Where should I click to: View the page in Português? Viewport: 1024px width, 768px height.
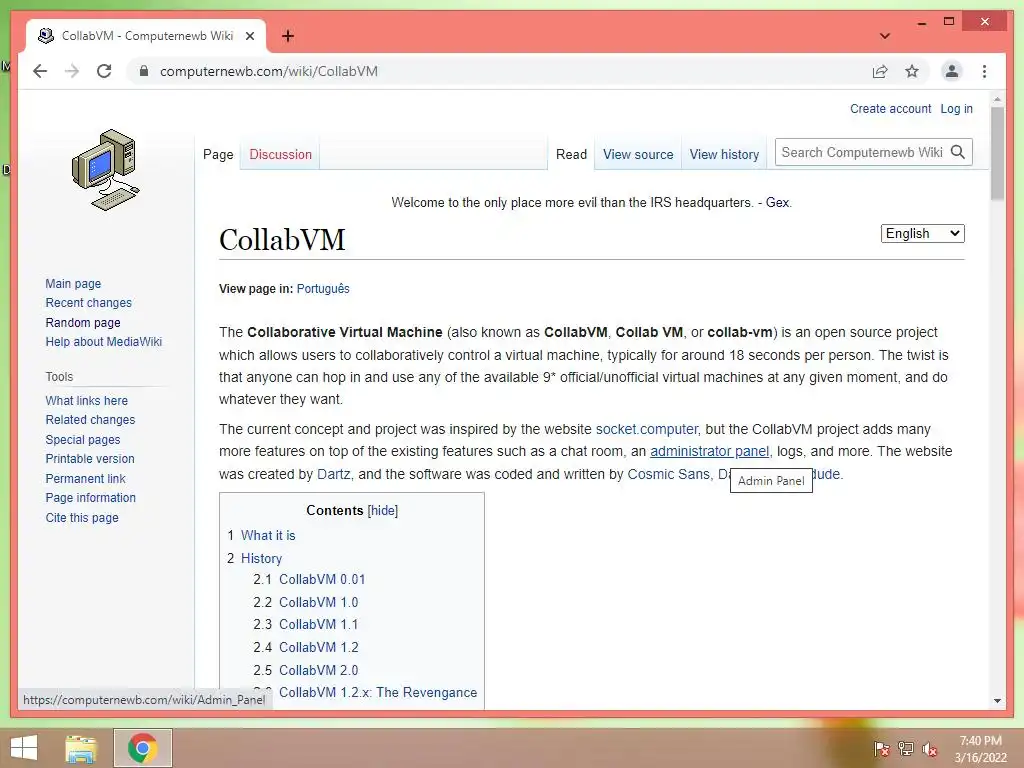coord(323,289)
